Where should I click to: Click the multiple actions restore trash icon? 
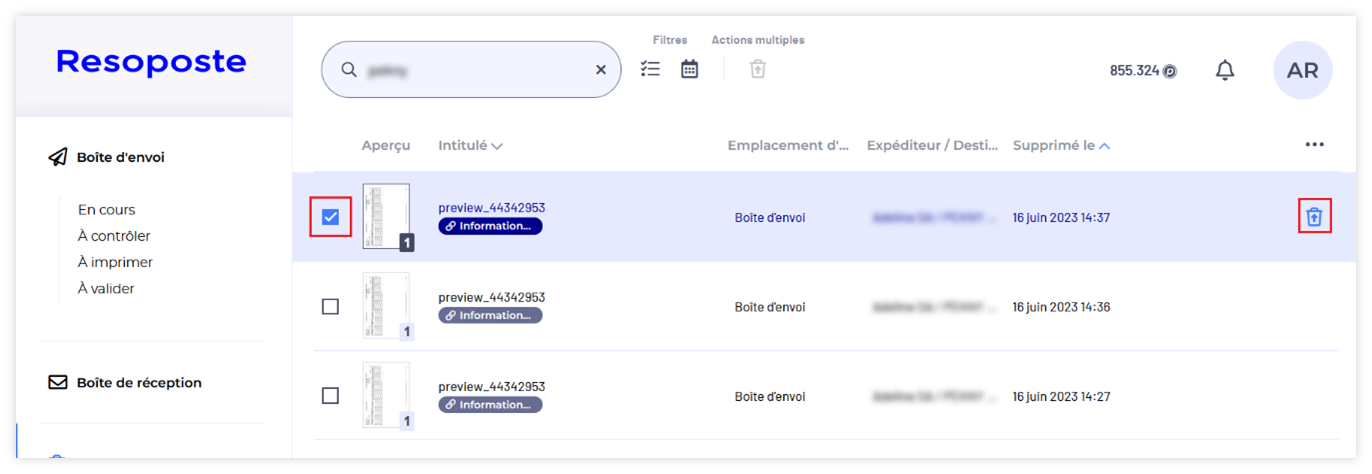point(758,69)
